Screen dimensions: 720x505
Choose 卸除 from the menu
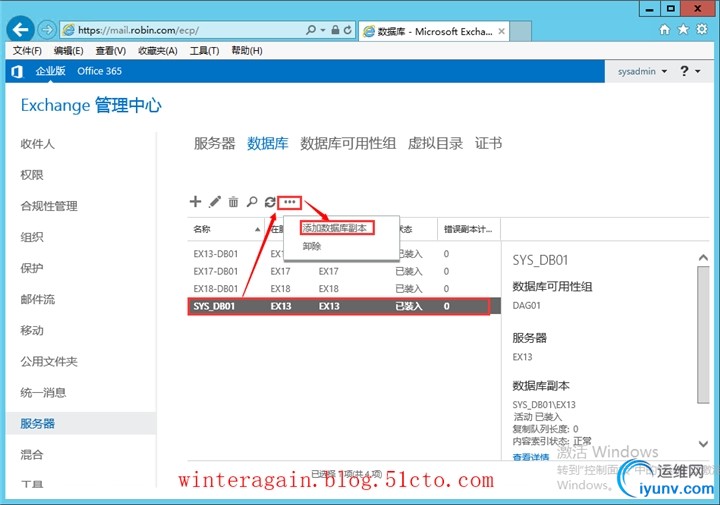(x=312, y=246)
